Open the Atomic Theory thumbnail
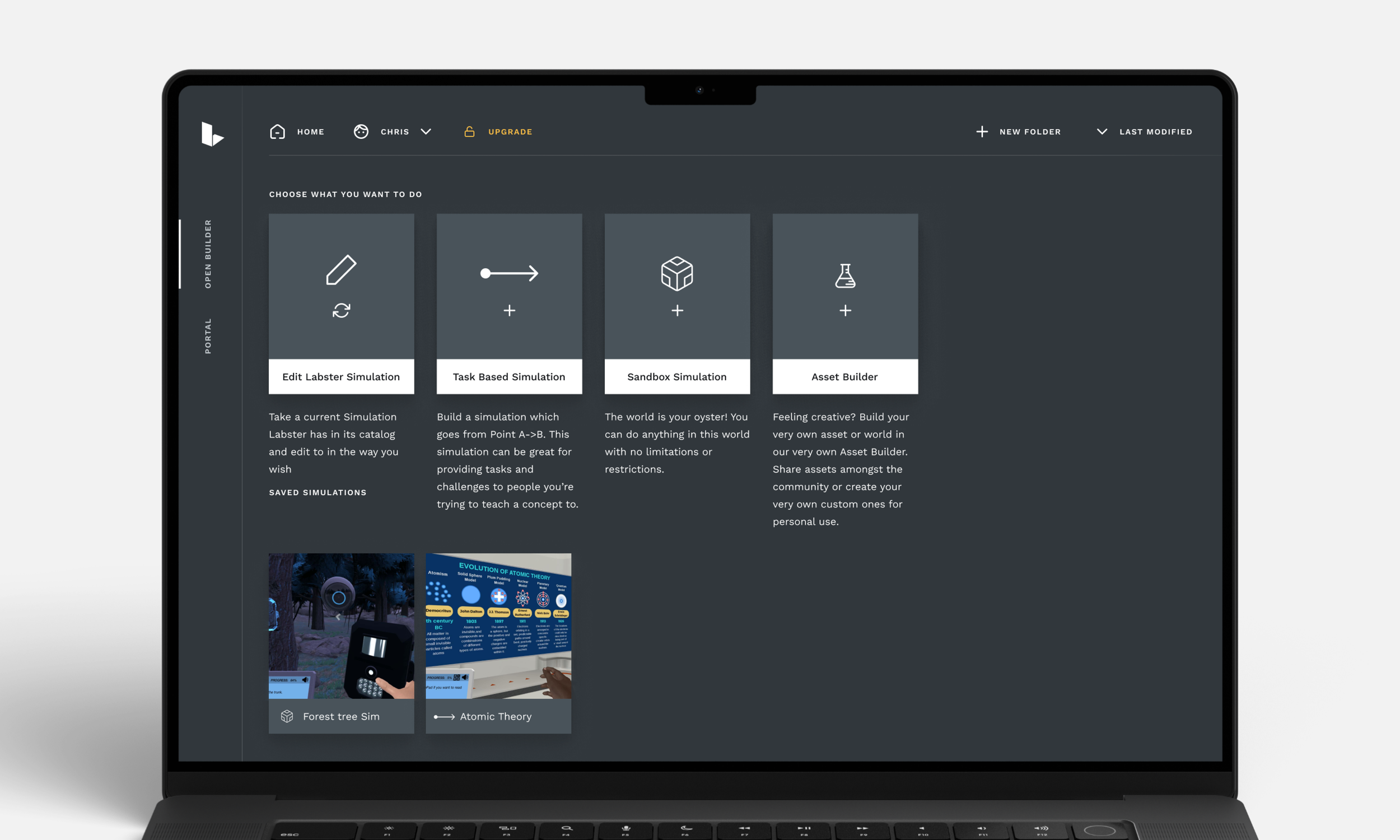This screenshot has height=840, width=1400. point(498,626)
